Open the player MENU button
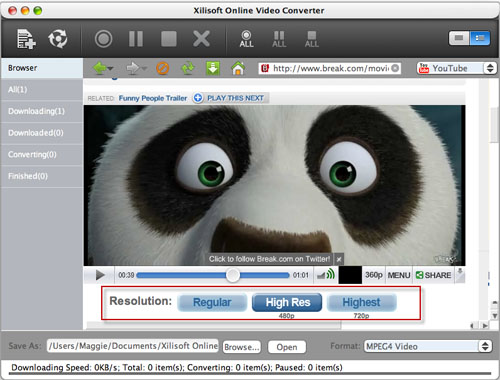The image size is (500, 380). [x=399, y=275]
